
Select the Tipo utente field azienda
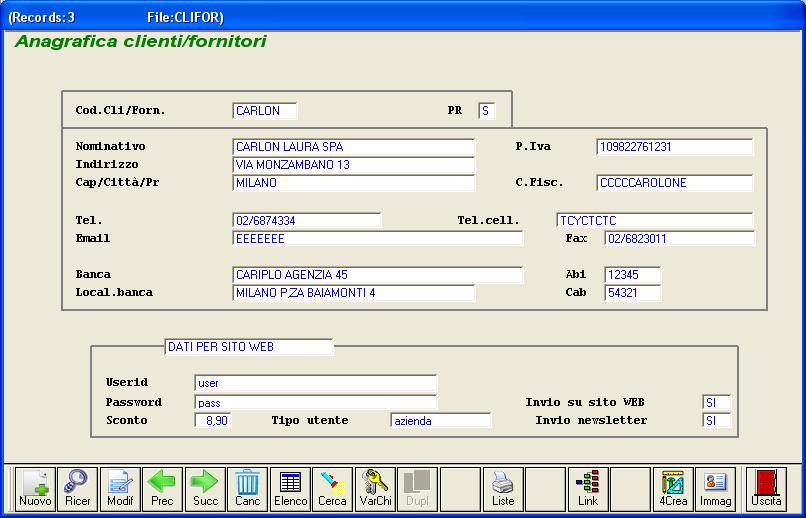pyautogui.click(x=441, y=421)
